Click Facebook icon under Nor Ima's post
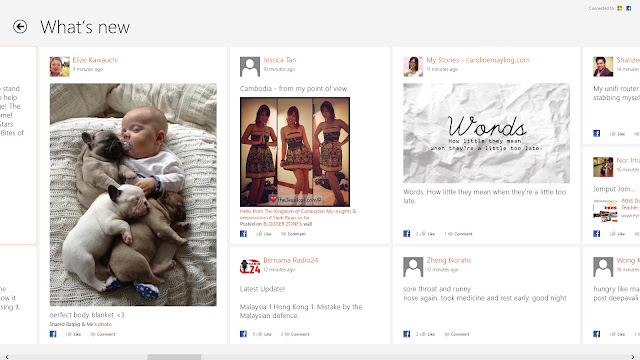Image resolution: width=640 pixels, height=360 pixels. [x=596, y=233]
